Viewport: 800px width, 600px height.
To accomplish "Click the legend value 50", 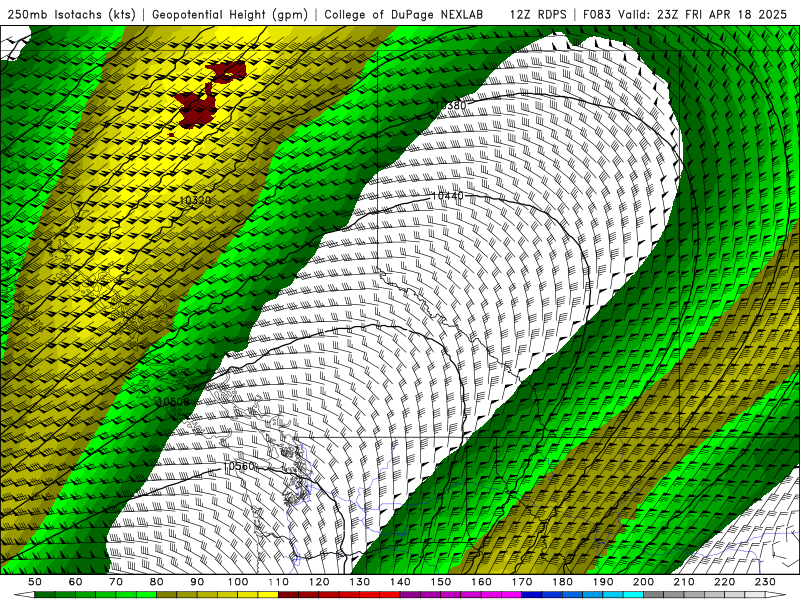I will pyautogui.click(x=34, y=582).
